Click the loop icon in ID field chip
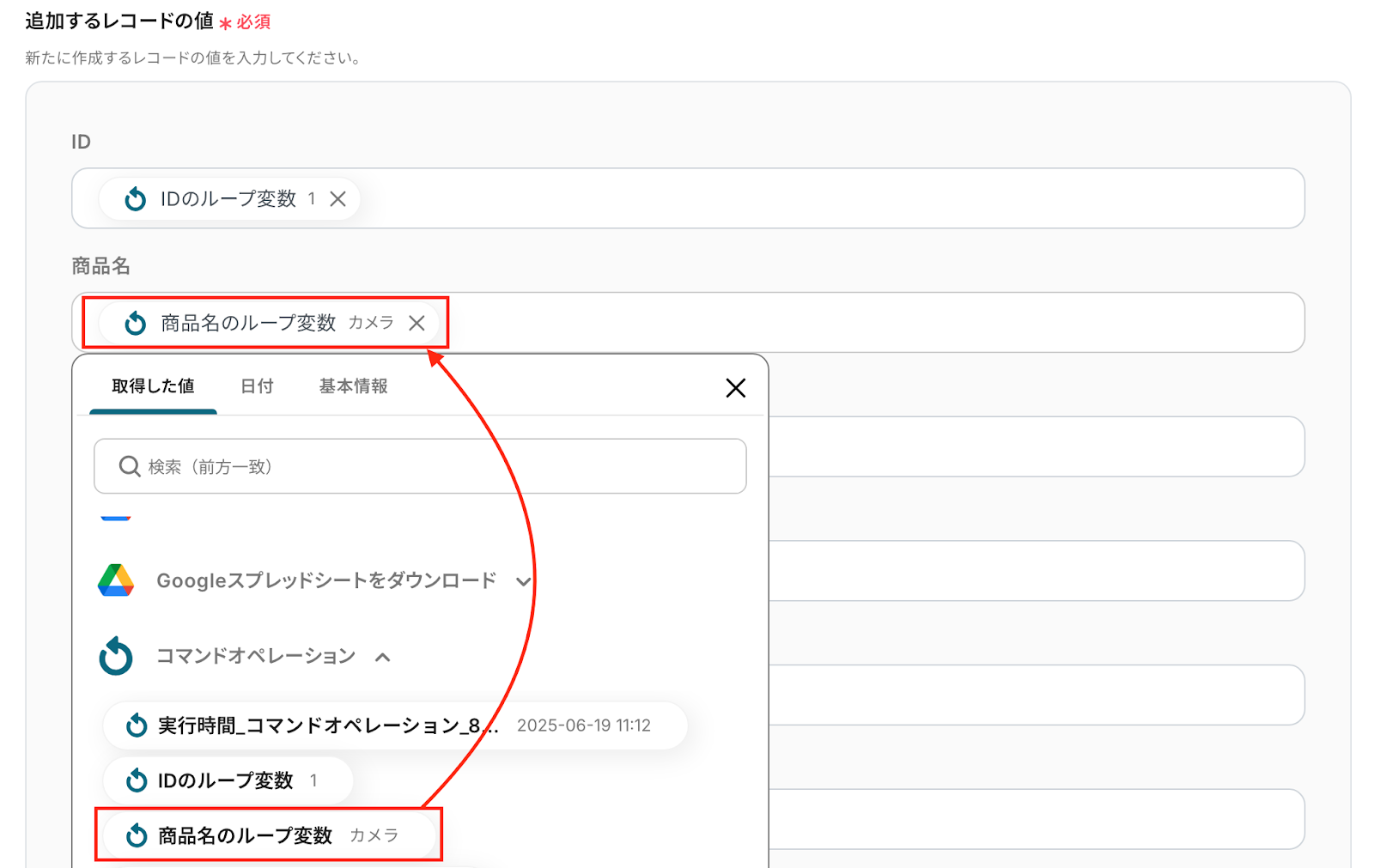The height and width of the screenshot is (868, 1374). pyautogui.click(x=136, y=199)
